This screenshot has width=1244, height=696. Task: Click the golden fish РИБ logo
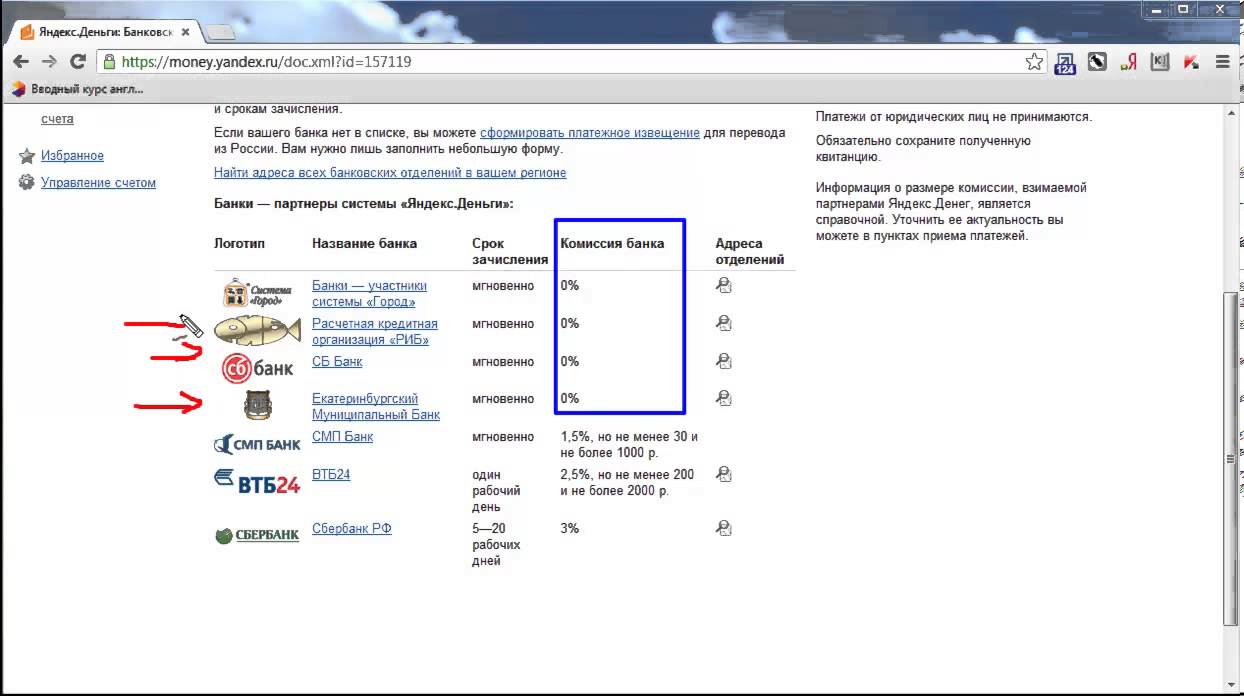click(258, 330)
